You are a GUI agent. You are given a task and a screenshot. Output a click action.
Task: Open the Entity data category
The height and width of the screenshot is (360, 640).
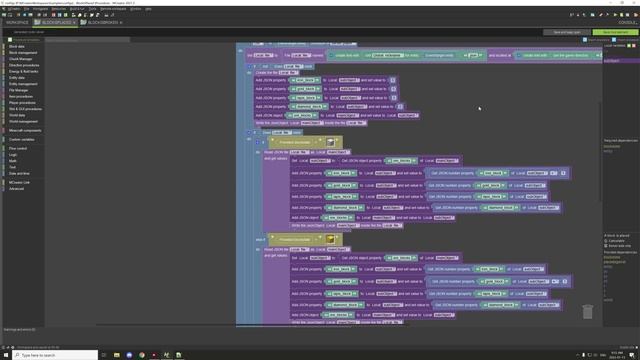coord(17,78)
